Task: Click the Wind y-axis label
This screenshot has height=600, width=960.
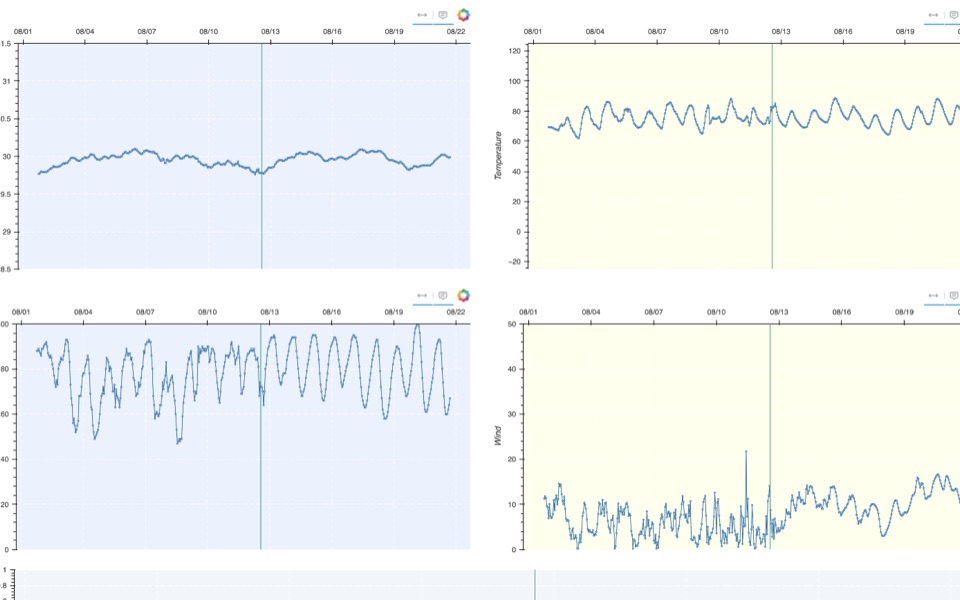Action: (497, 436)
